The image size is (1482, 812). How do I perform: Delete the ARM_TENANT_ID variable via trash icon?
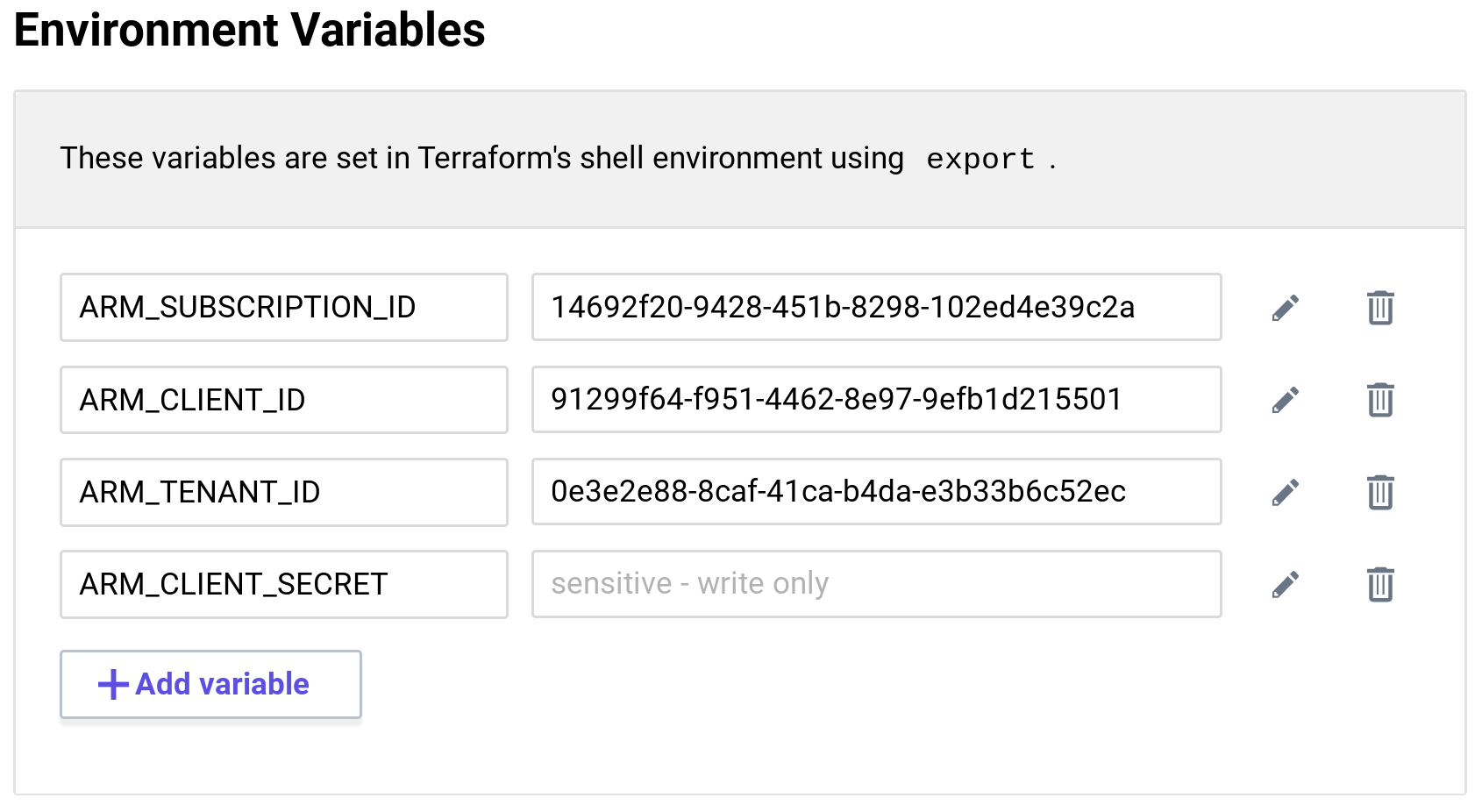pos(1379,493)
